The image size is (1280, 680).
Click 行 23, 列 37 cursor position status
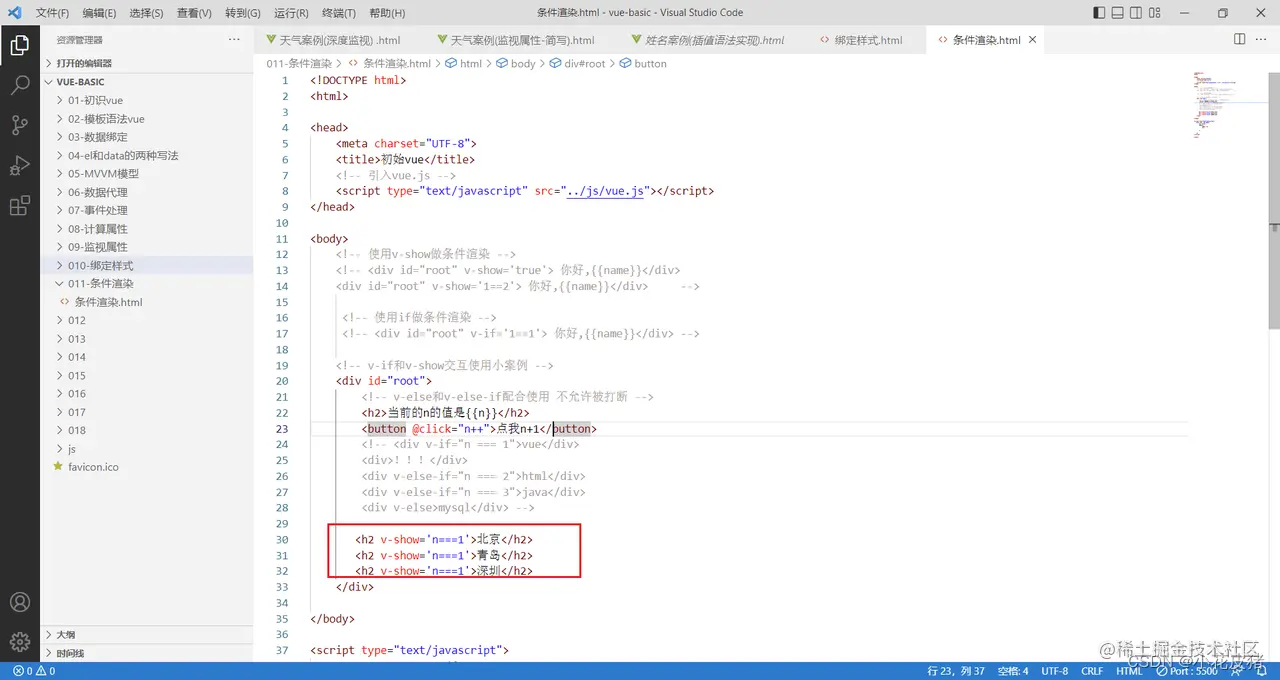[x=956, y=671]
